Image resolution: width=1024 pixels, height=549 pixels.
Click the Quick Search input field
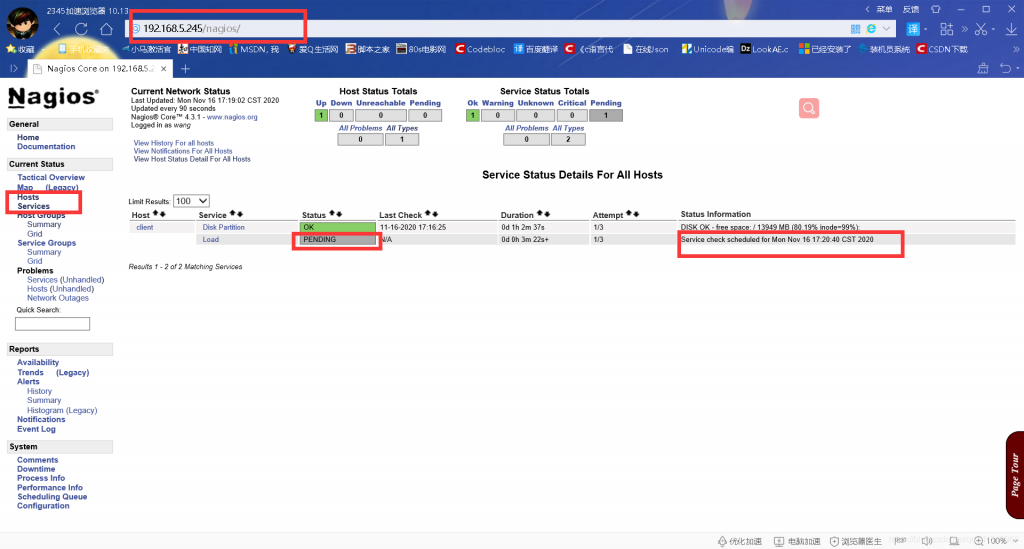coord(53,324)
